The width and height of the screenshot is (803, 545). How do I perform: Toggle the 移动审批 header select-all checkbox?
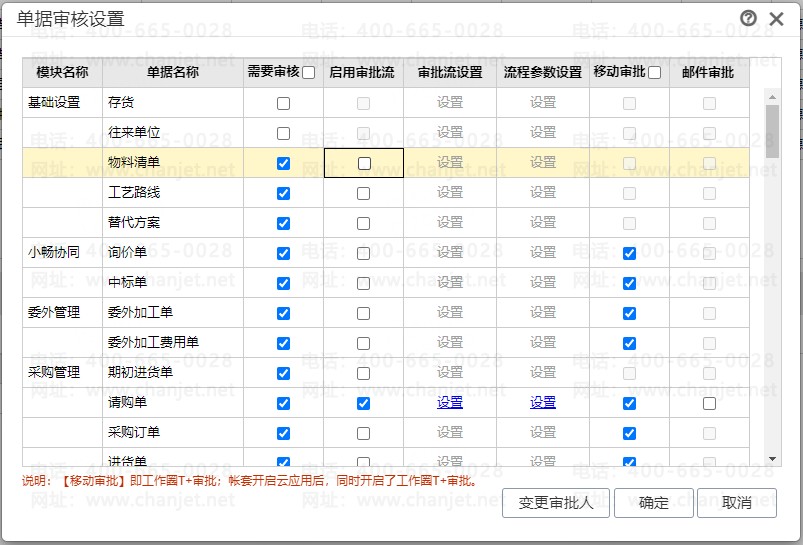coord(654,73)
